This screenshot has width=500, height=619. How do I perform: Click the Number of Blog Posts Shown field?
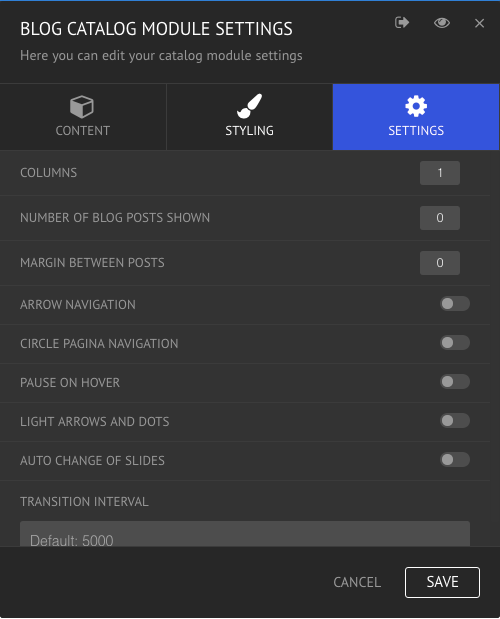440,218
